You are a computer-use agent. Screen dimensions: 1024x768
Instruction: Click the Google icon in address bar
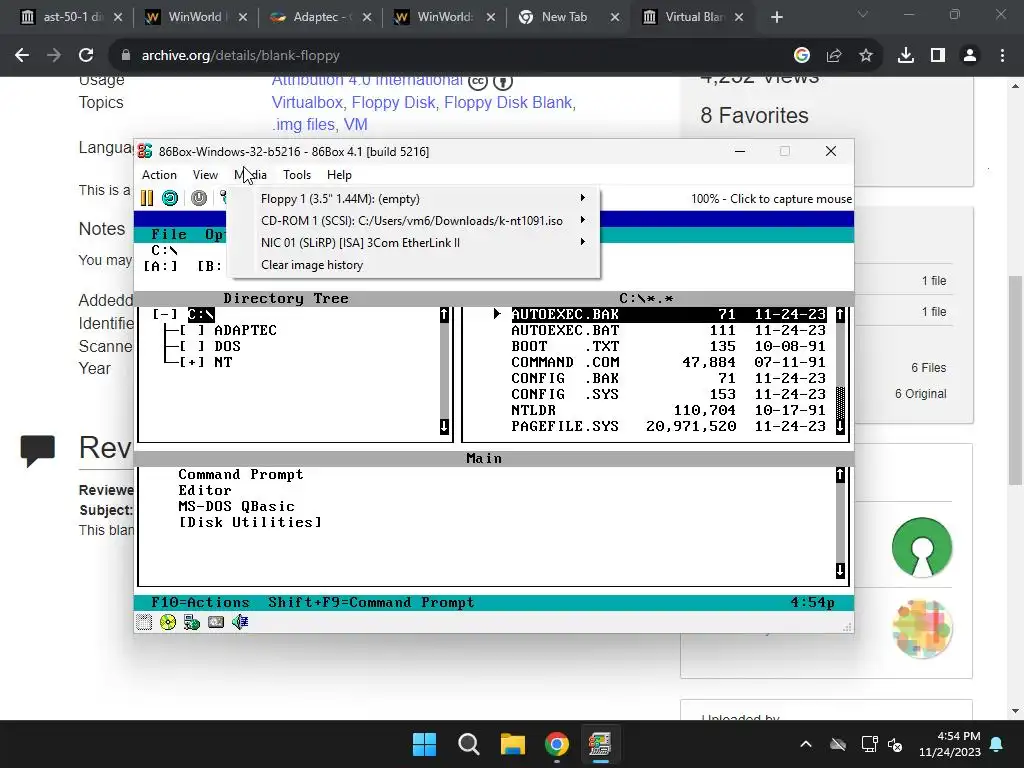coord(802,56)
